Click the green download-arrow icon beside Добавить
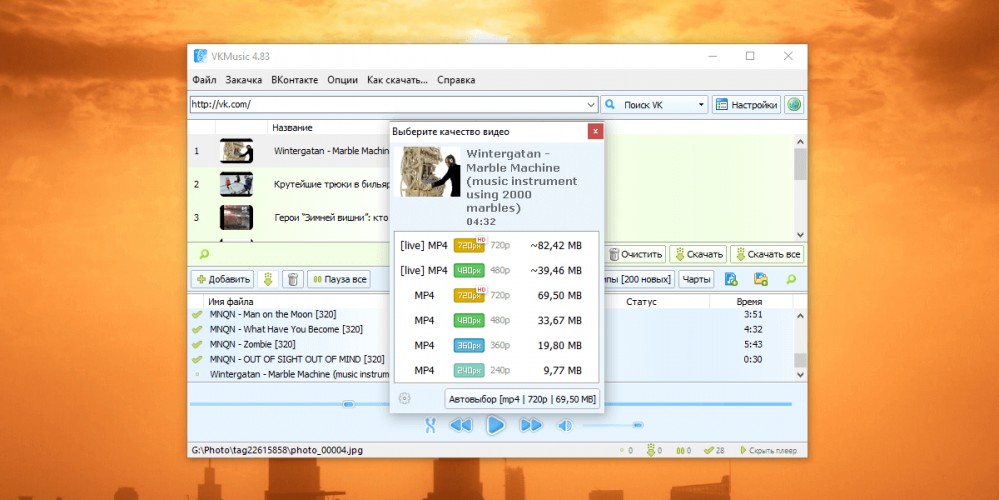Viewport: 999px width, 500px height. (268, 279)
